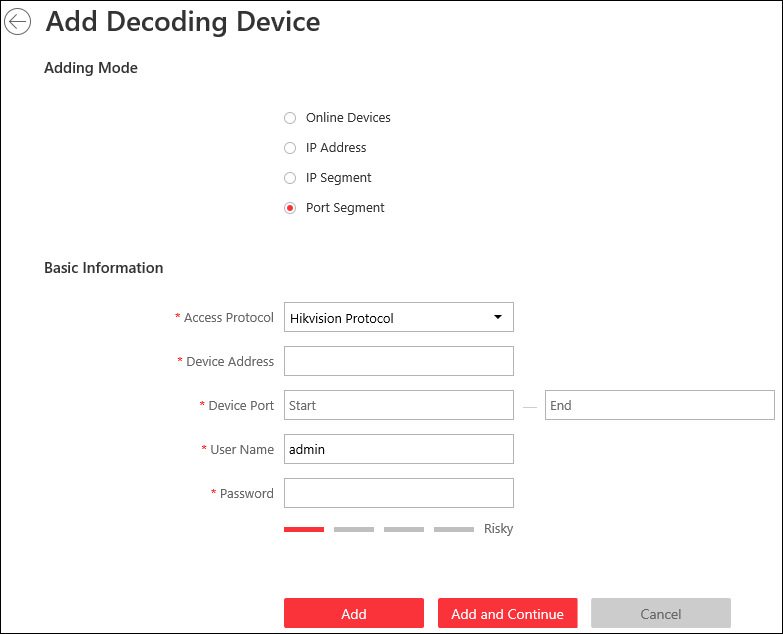
Task: Click the User Name field containing admin
Action: 398,449
